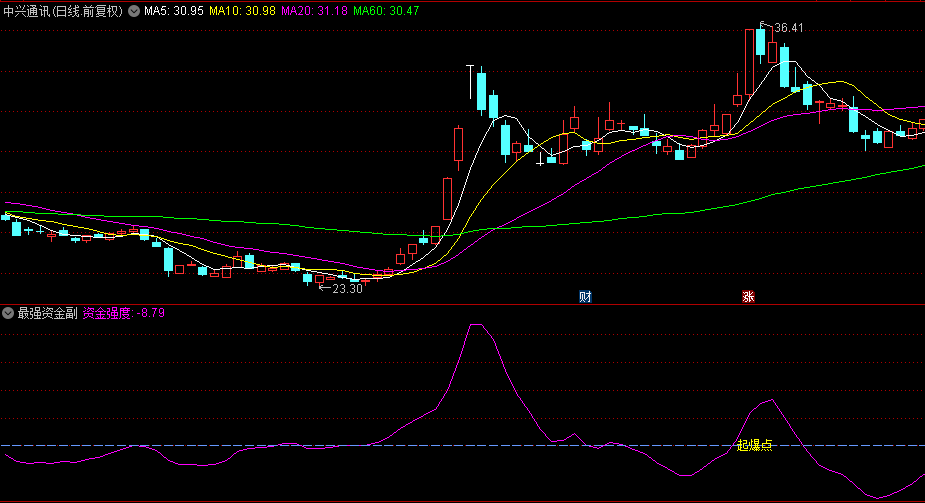Open dropdown next to 中兴通讯 chart title
Screen dimensions: 925x503
[x=133, y=11]
